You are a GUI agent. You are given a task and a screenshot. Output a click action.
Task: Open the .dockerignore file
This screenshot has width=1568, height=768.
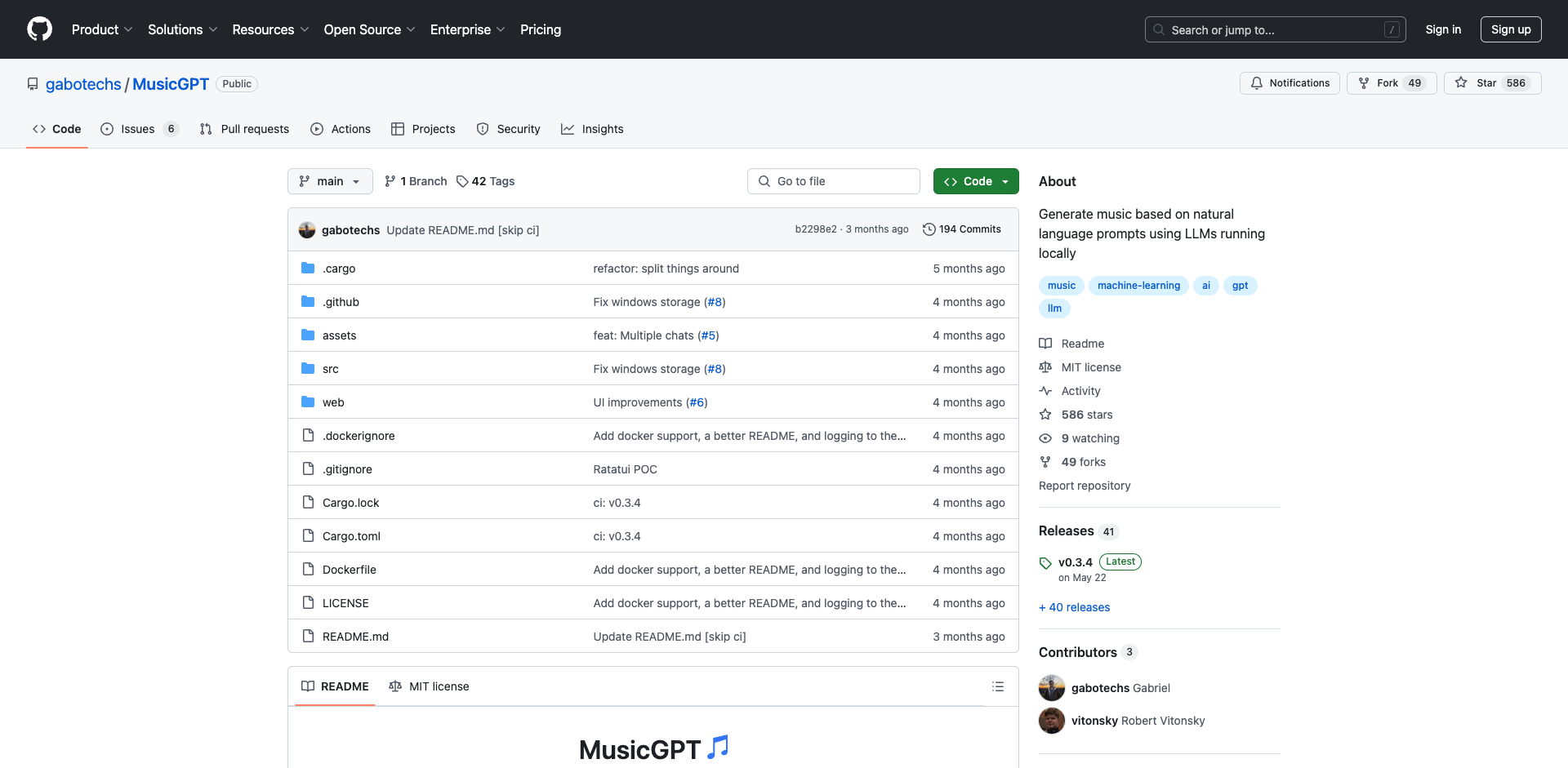coord(359,436)
